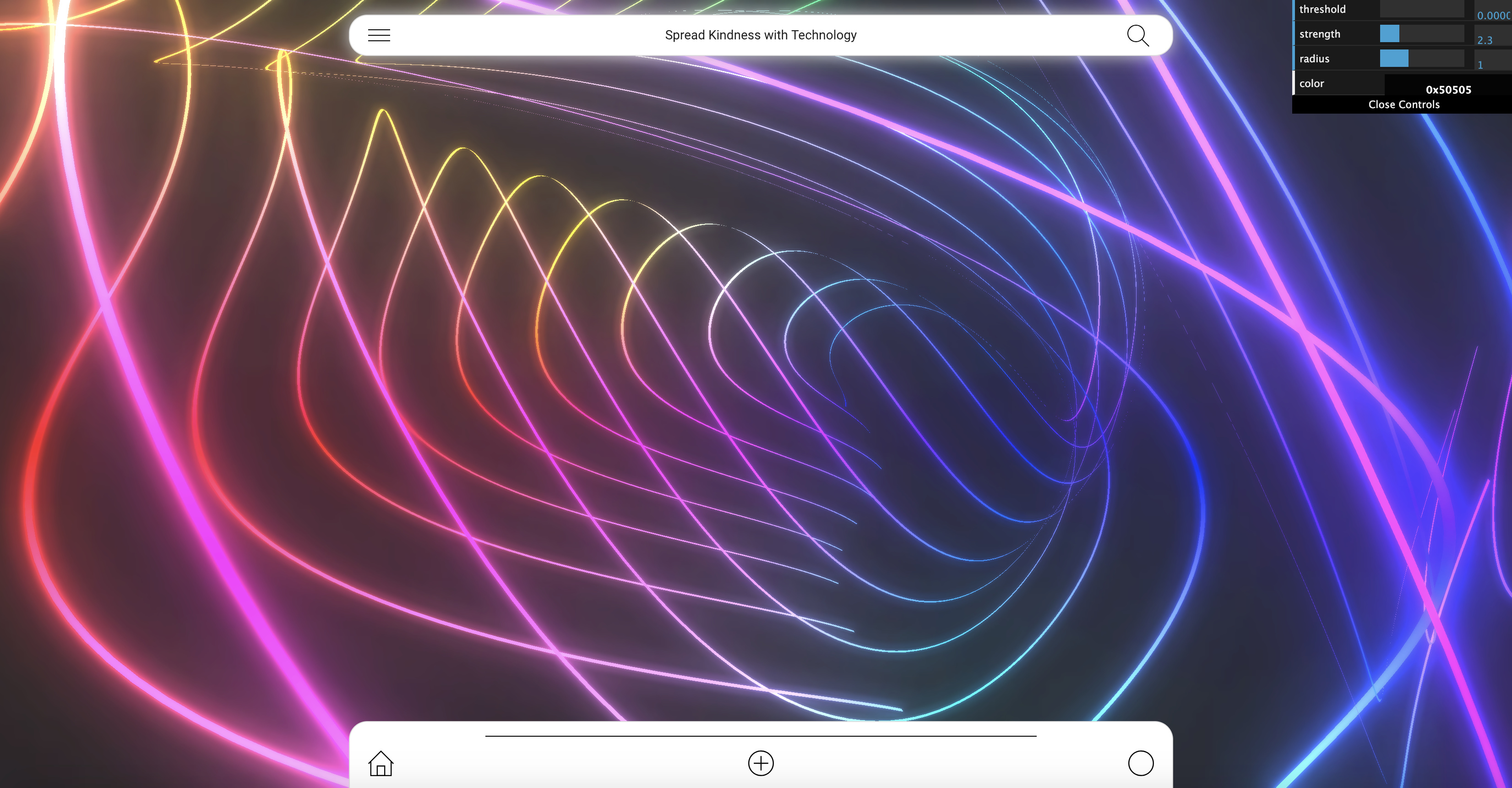Click the thin horizontal line in bottom panel
The image size is (1512, 788).
(x=761, y=736)
